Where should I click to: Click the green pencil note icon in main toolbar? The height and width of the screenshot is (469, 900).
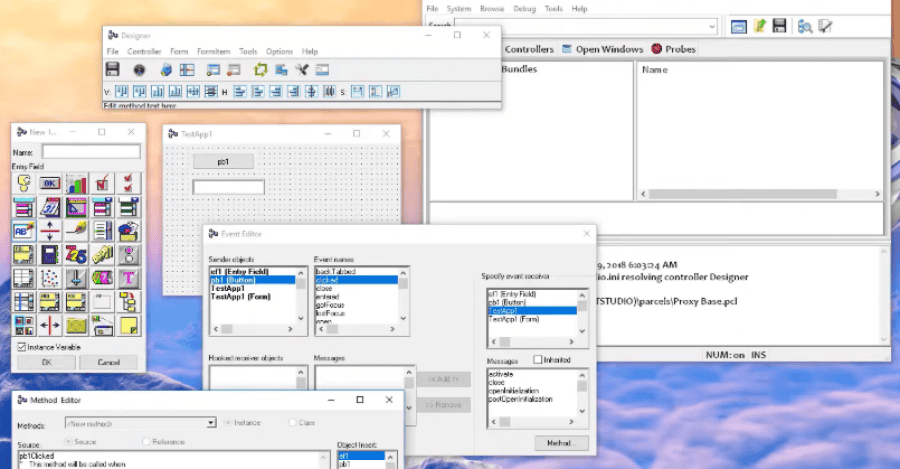pyautogui.click(x=759, y=26)
